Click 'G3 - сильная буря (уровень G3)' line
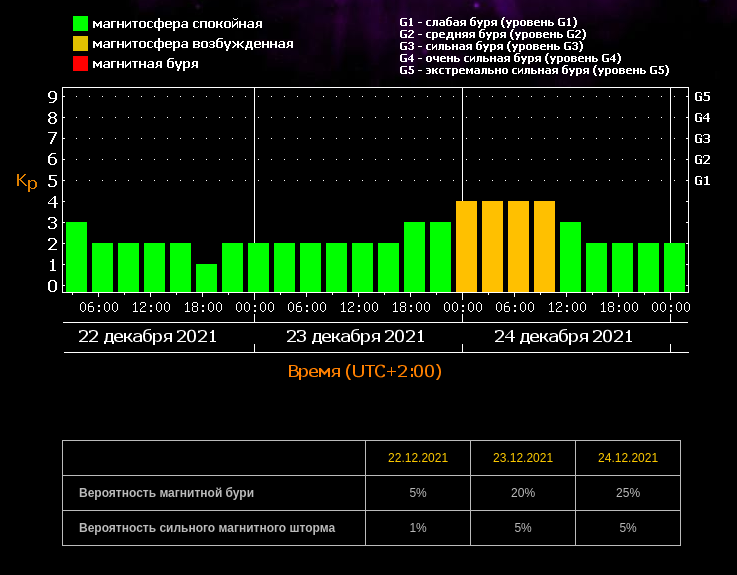737x575 pixels. (x=491, y=46)
